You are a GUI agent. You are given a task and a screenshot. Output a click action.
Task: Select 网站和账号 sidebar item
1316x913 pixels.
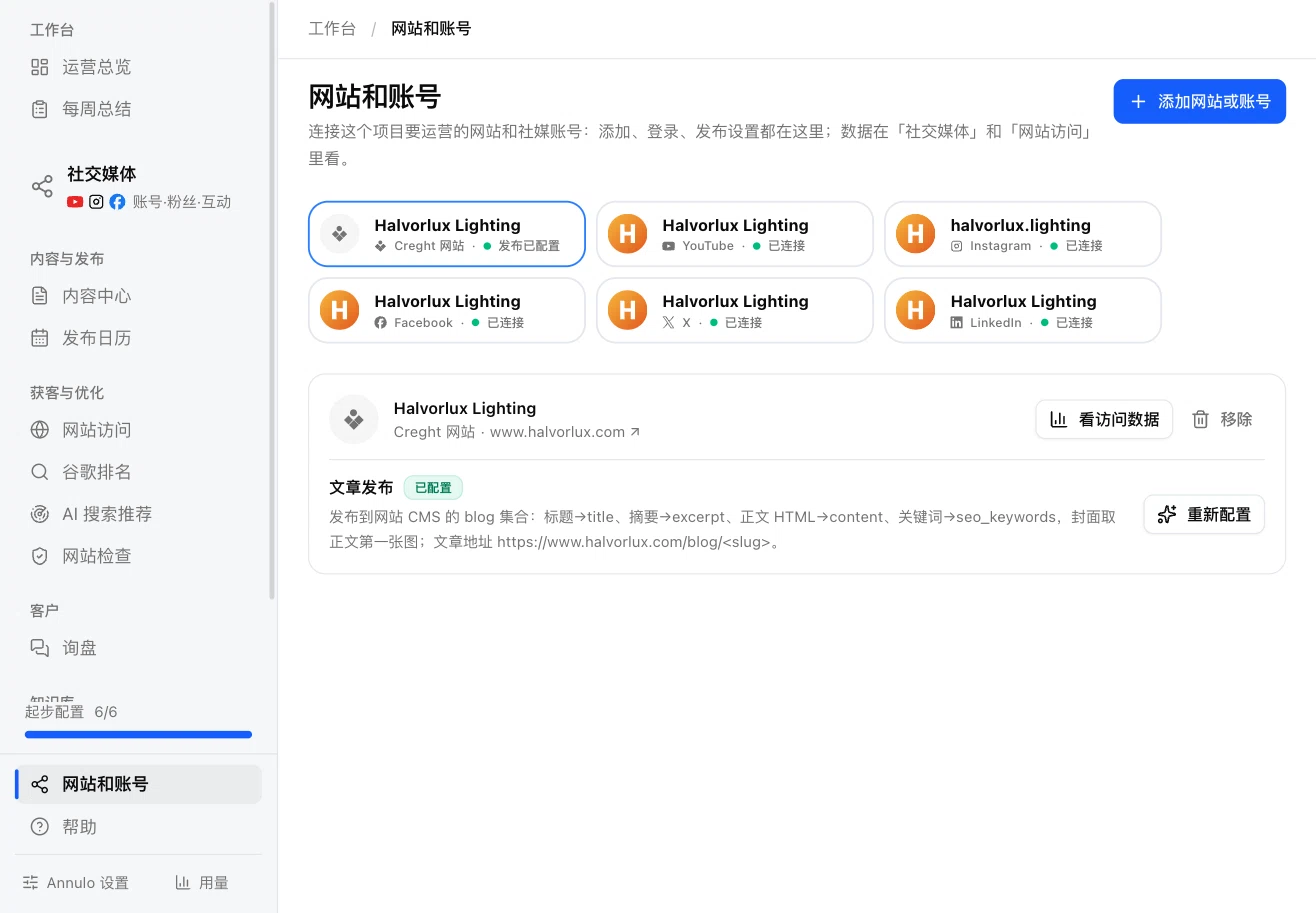(138, 784)
